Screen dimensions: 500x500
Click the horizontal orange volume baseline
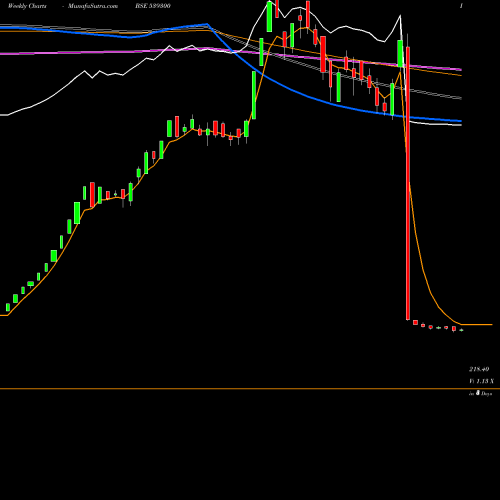(x=250, y=389)
